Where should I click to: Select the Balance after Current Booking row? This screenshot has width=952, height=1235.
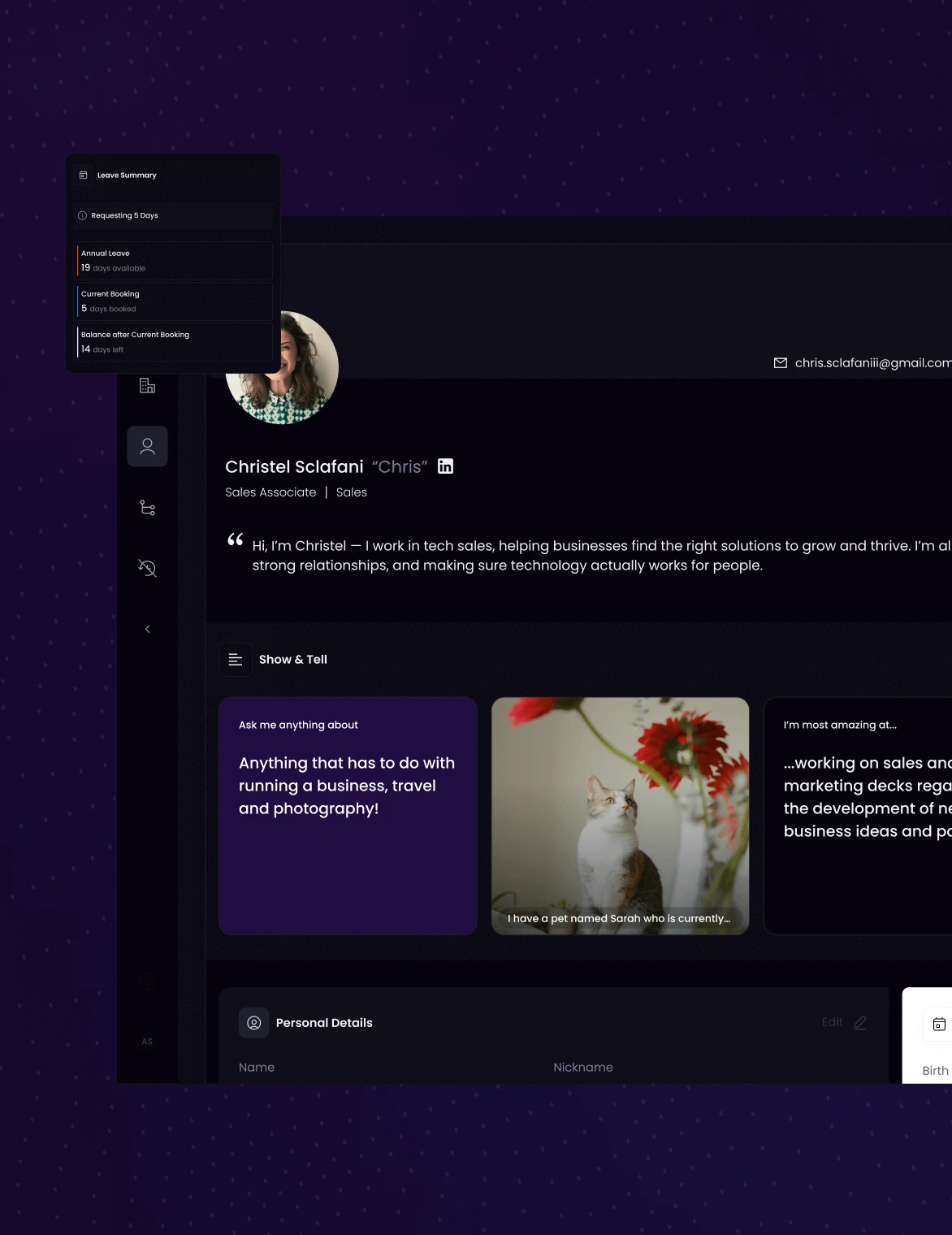point(173,342)
